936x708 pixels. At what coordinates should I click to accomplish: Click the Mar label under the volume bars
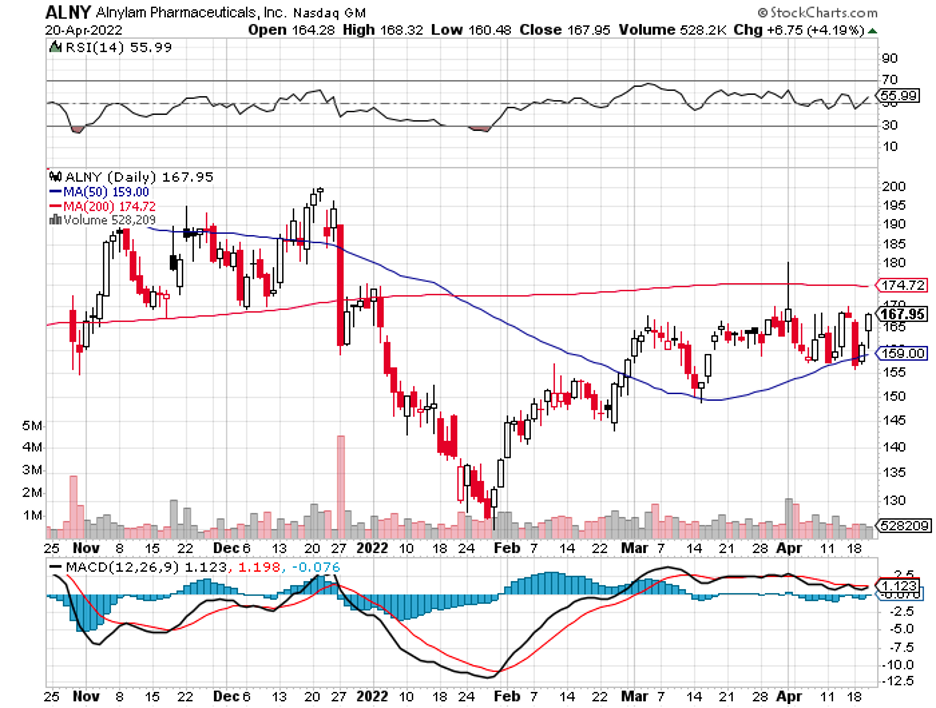click(634, 548)
